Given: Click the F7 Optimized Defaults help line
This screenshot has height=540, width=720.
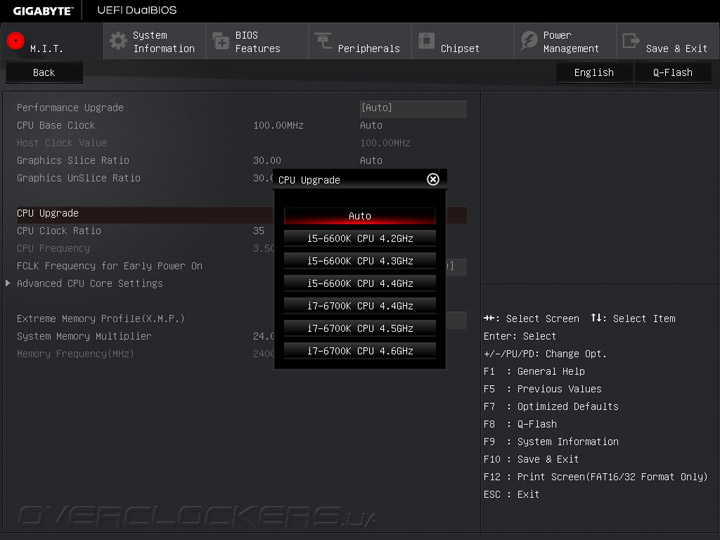Looking at the screenshot, I should point(551,406).
